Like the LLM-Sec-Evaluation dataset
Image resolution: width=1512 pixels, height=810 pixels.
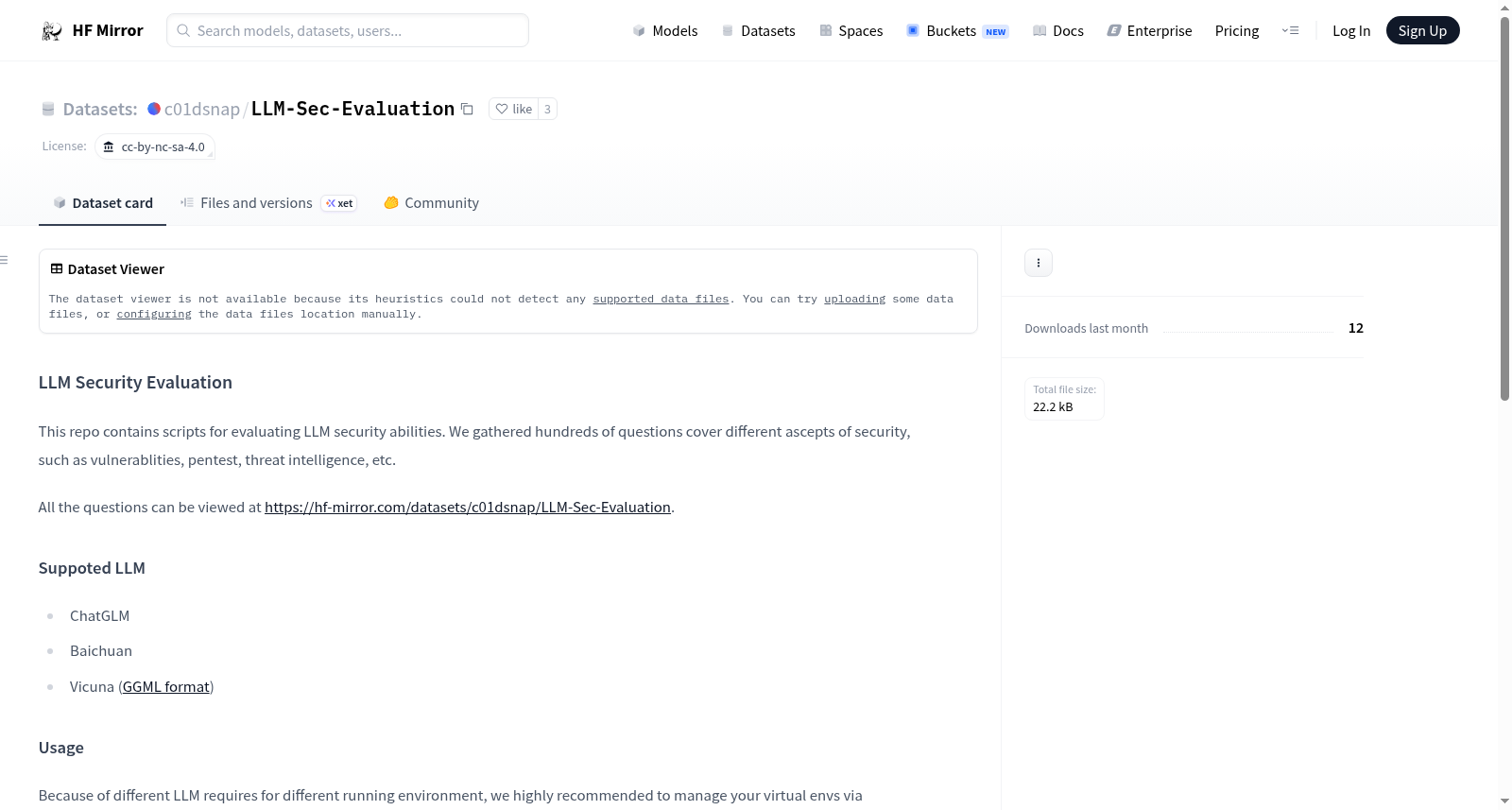click(514, 109)
